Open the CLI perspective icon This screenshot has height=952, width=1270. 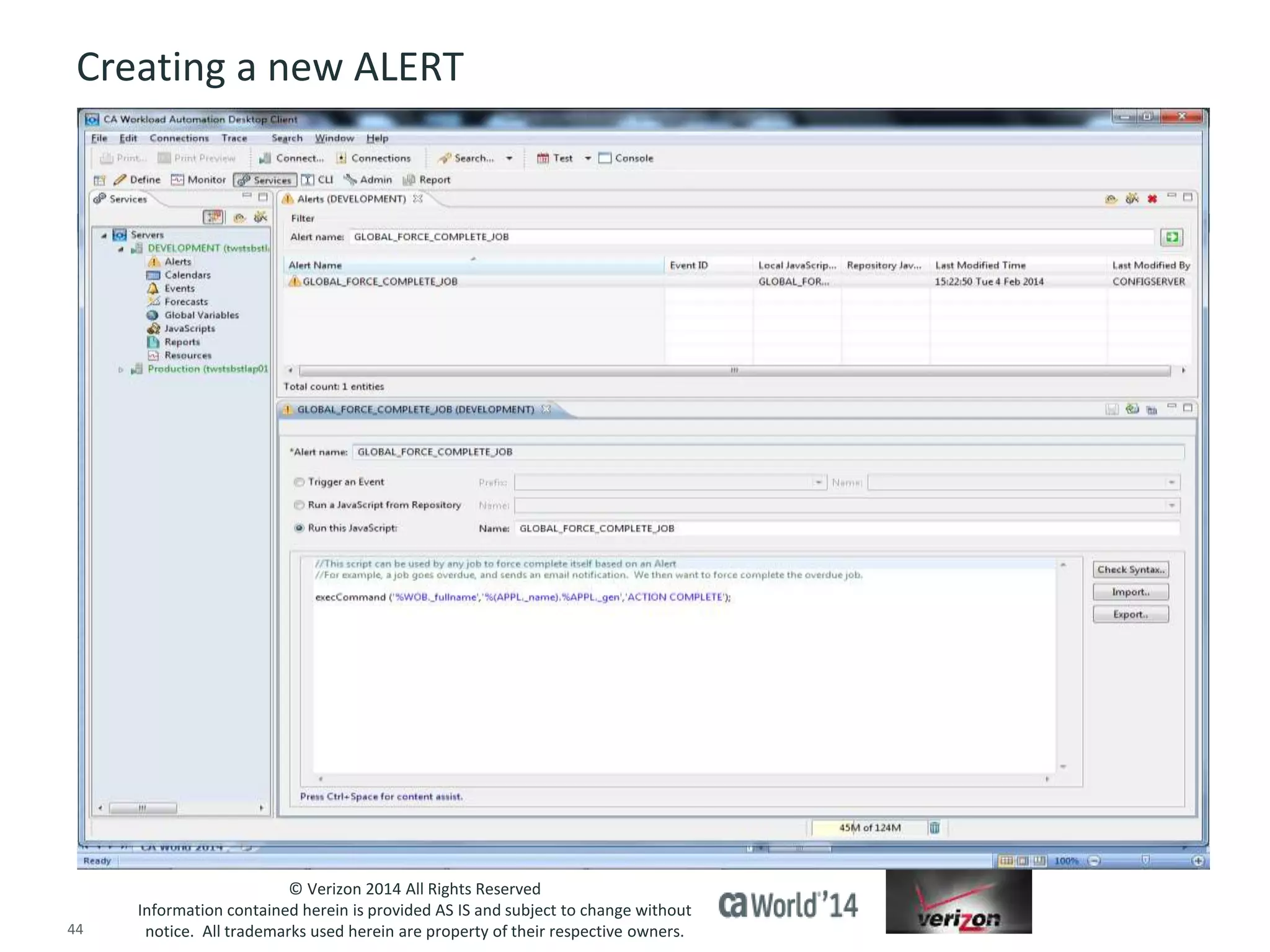click(308, 180)
